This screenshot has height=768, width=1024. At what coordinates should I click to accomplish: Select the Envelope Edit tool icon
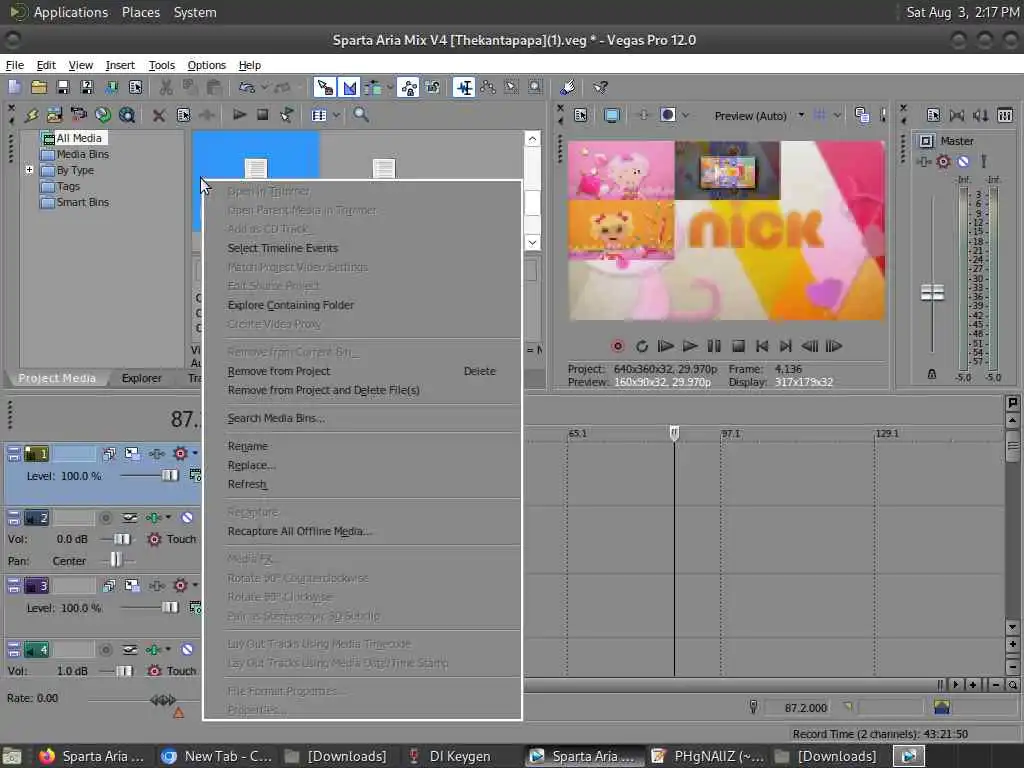click(x=488, y=87)
